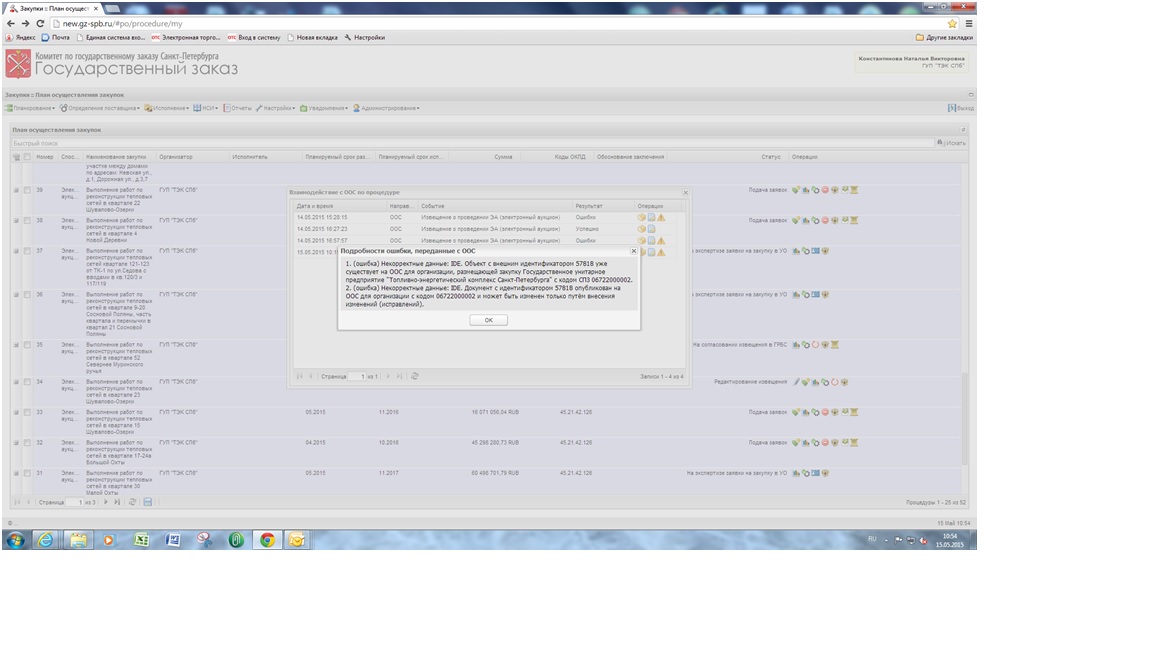The height and width of the screenshot is (648, 1152).
Task: Expand row 31 details
Action: coord(16,473)
